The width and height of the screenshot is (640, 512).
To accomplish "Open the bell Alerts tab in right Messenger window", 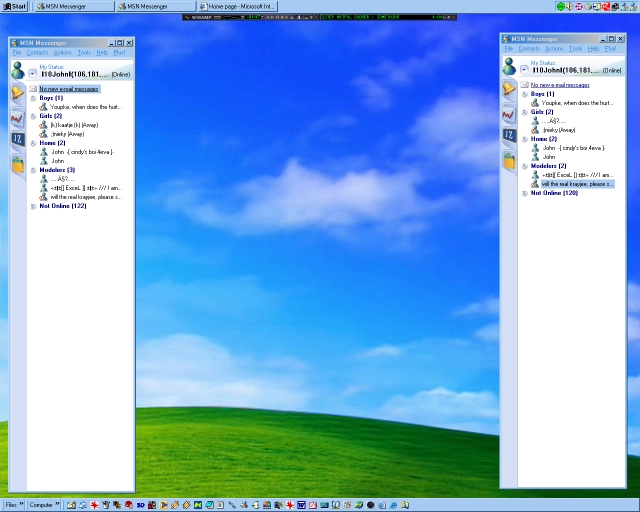I will 509,89.
